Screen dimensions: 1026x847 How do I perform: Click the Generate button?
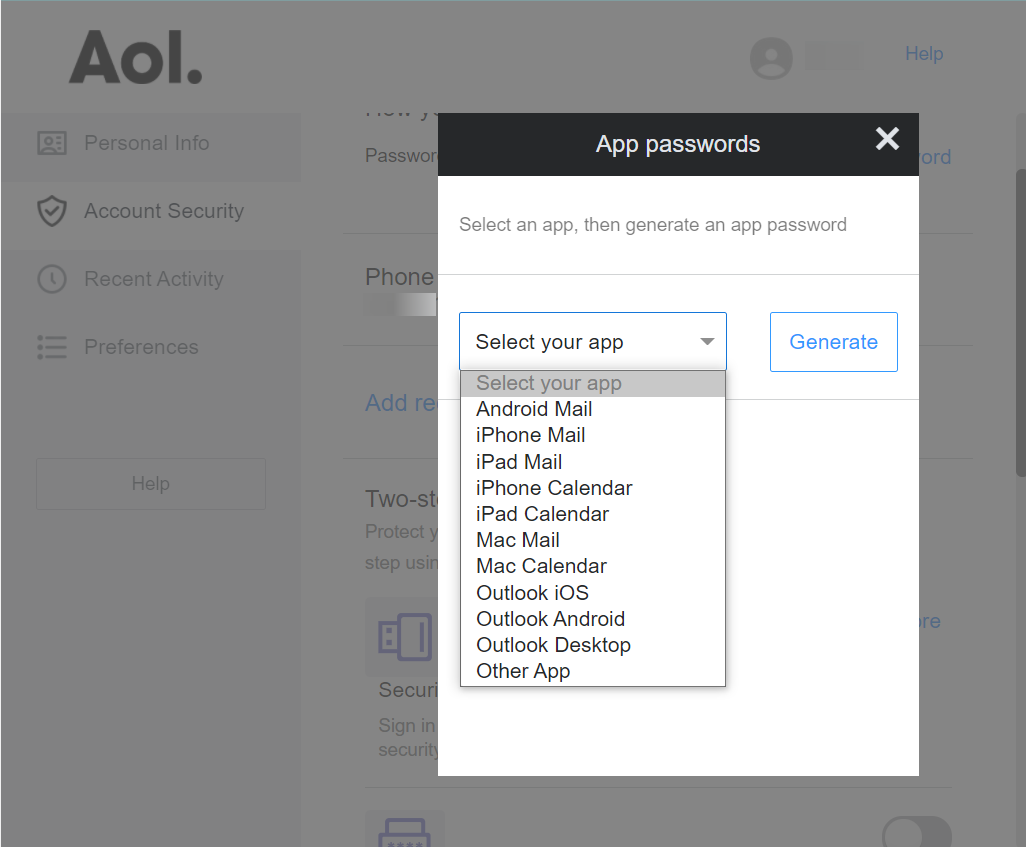point(833,342)
